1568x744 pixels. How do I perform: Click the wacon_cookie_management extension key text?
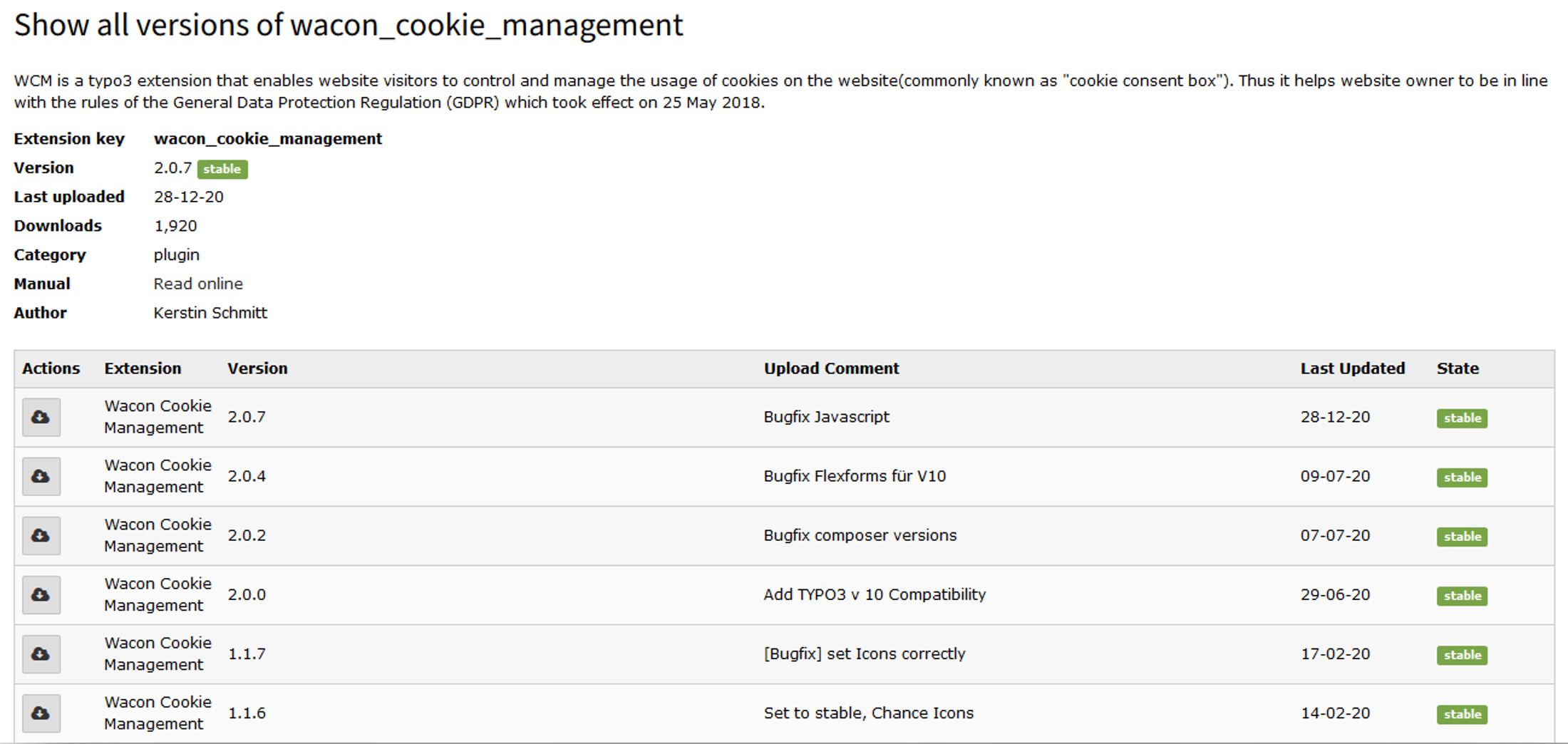pos(268,139)
